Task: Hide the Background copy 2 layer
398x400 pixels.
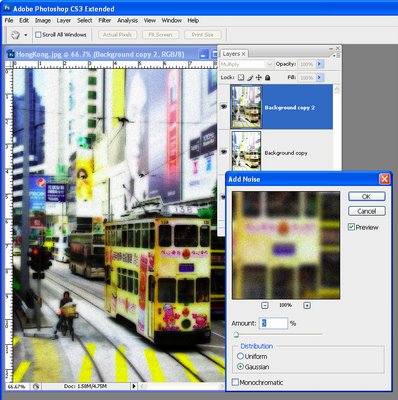Action: (x=224, y=107)
